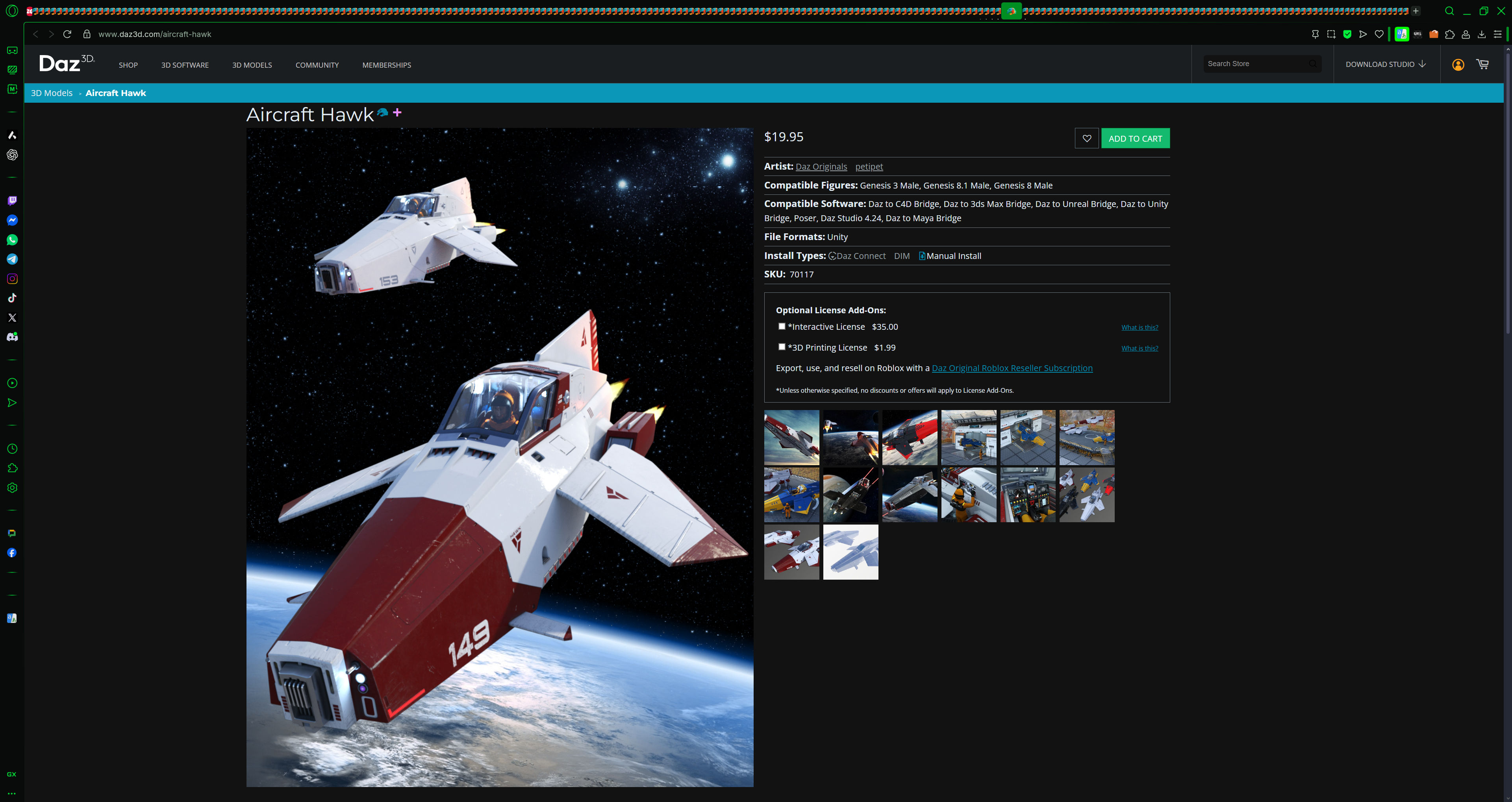
Task: Click the browser address bar URL
Action: click(x=154, y=34)
